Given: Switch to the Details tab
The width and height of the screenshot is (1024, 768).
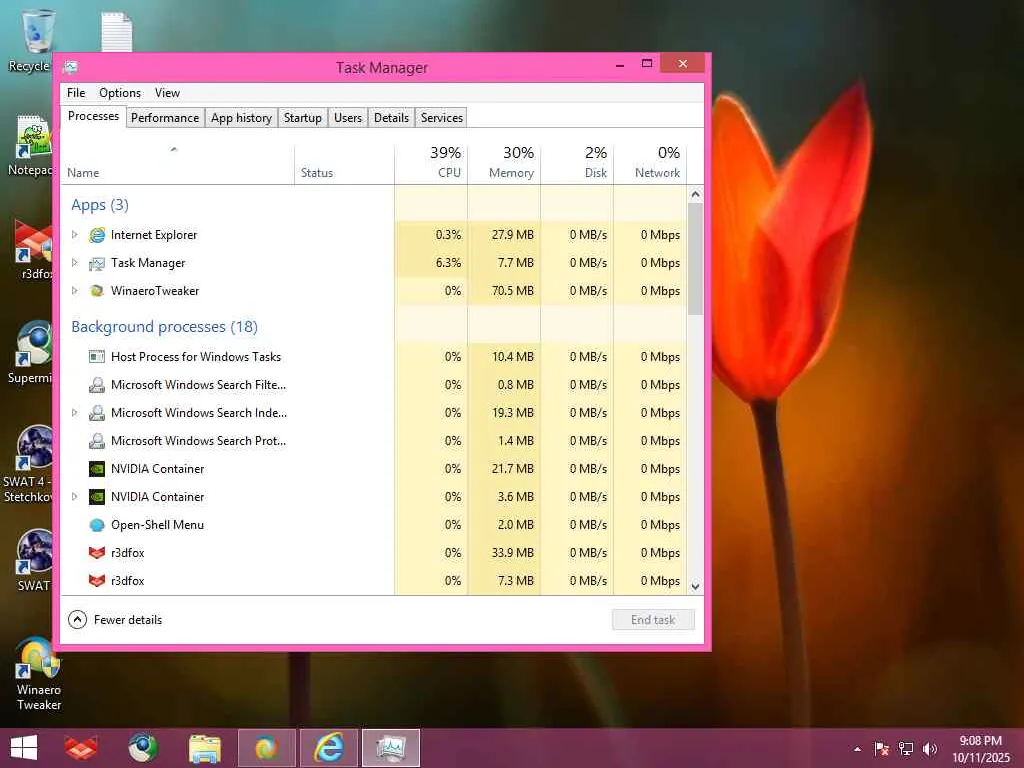Looking at the screenshot, I should (x=391, y=118).
